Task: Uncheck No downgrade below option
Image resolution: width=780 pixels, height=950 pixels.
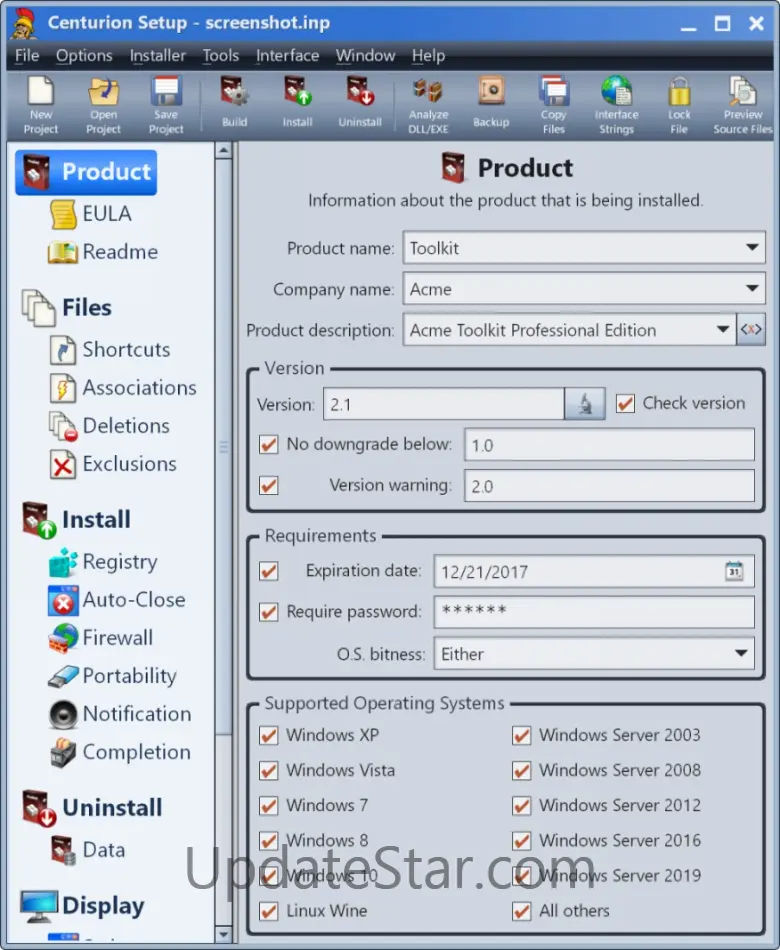Action: [268, 445]
